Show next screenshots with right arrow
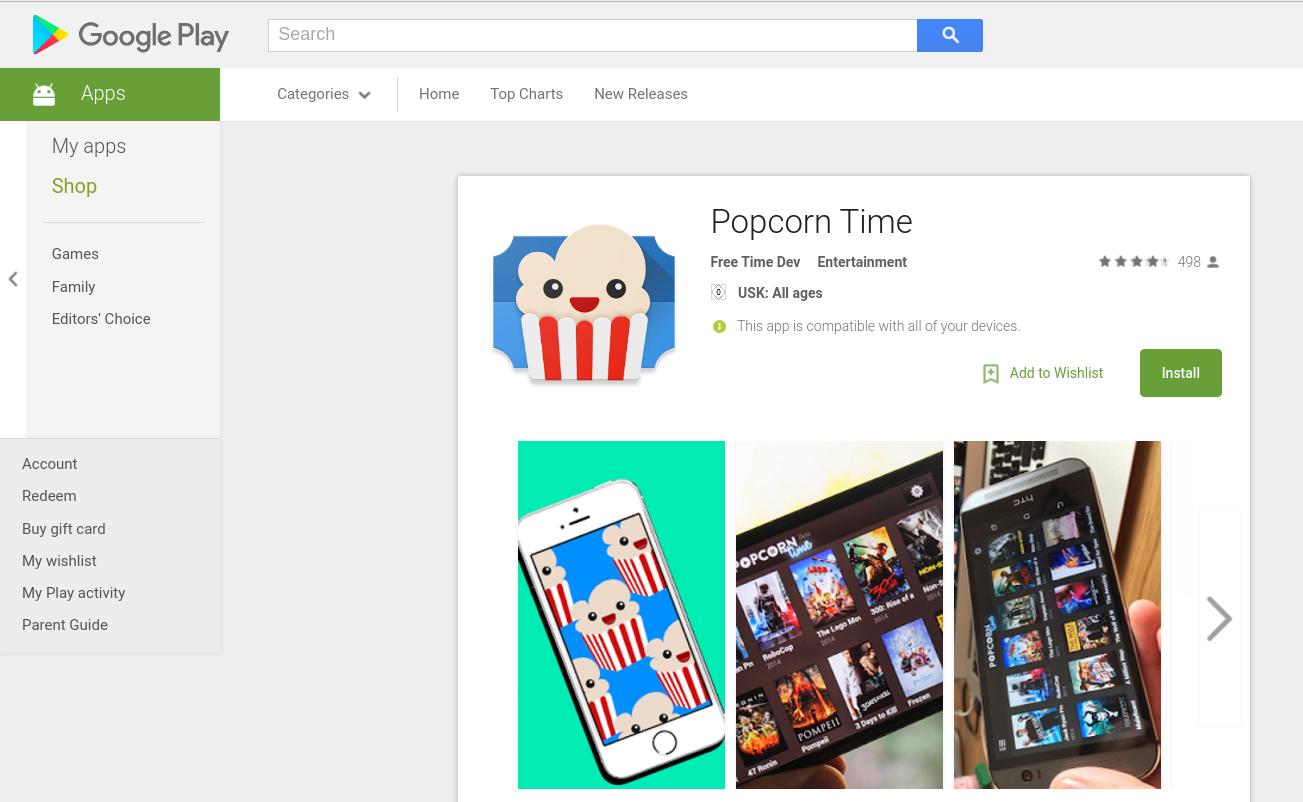The height and width of the screenshot is (802, 1303). 1219,618
